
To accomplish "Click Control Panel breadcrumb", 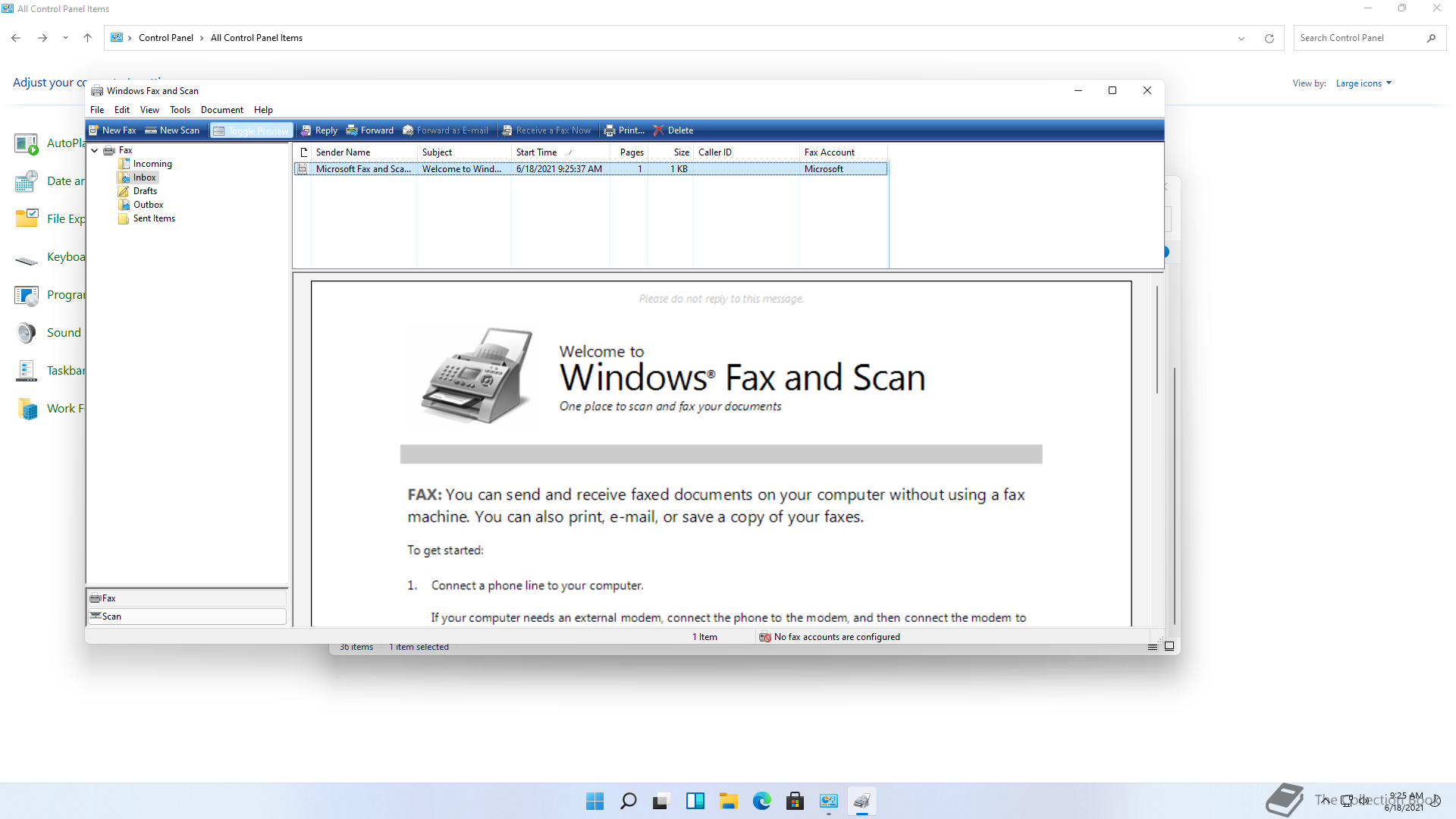I will [166, 38].
